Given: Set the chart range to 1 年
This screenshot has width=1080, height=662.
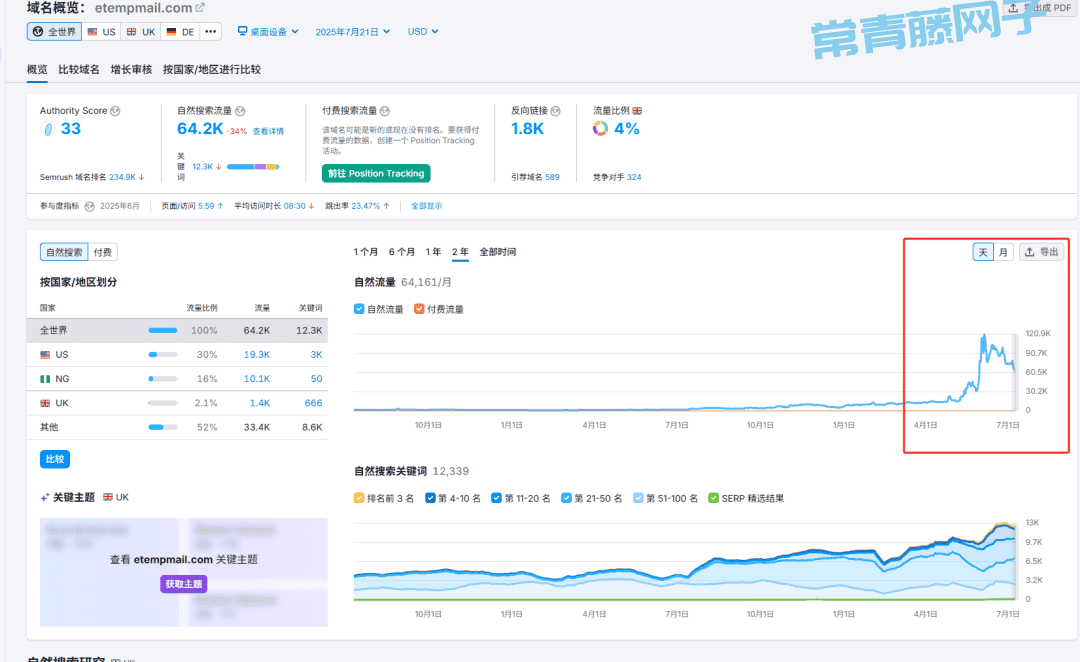Looking at the screenshot, I should click(433, 252).
